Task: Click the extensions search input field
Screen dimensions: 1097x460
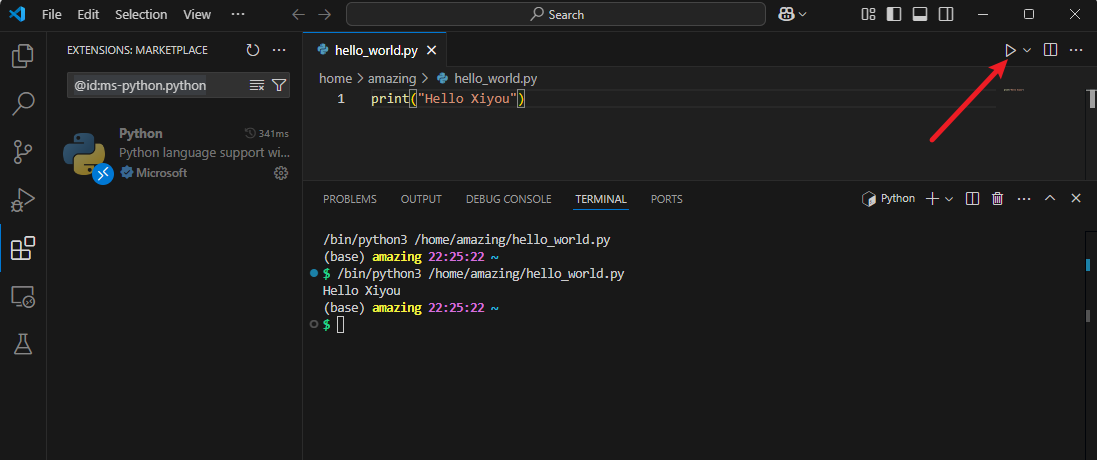Action: click(155, 85)
